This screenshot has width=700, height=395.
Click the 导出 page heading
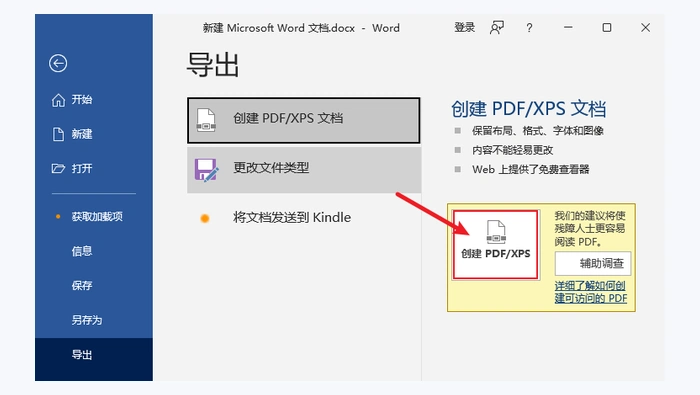tap(213, 65)
